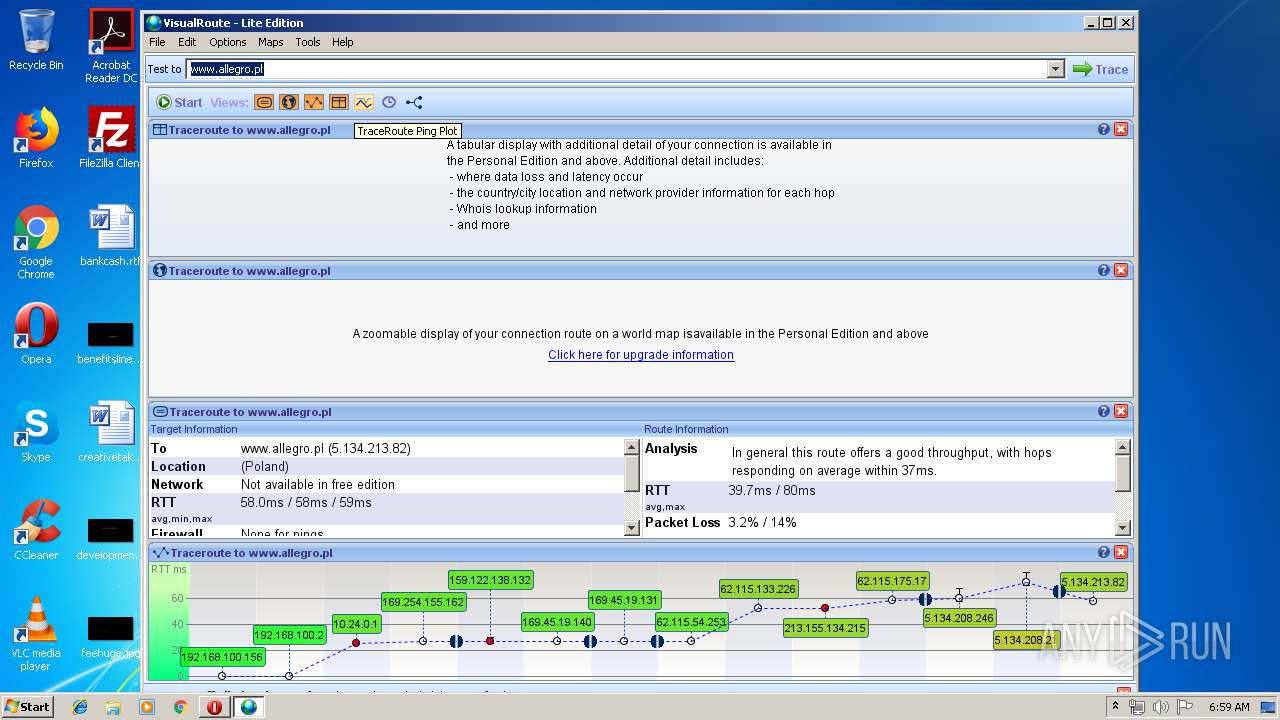Open the VLC media player desktop shortcut
This screenshot has height=720, width=1280.
click(36, 634)
